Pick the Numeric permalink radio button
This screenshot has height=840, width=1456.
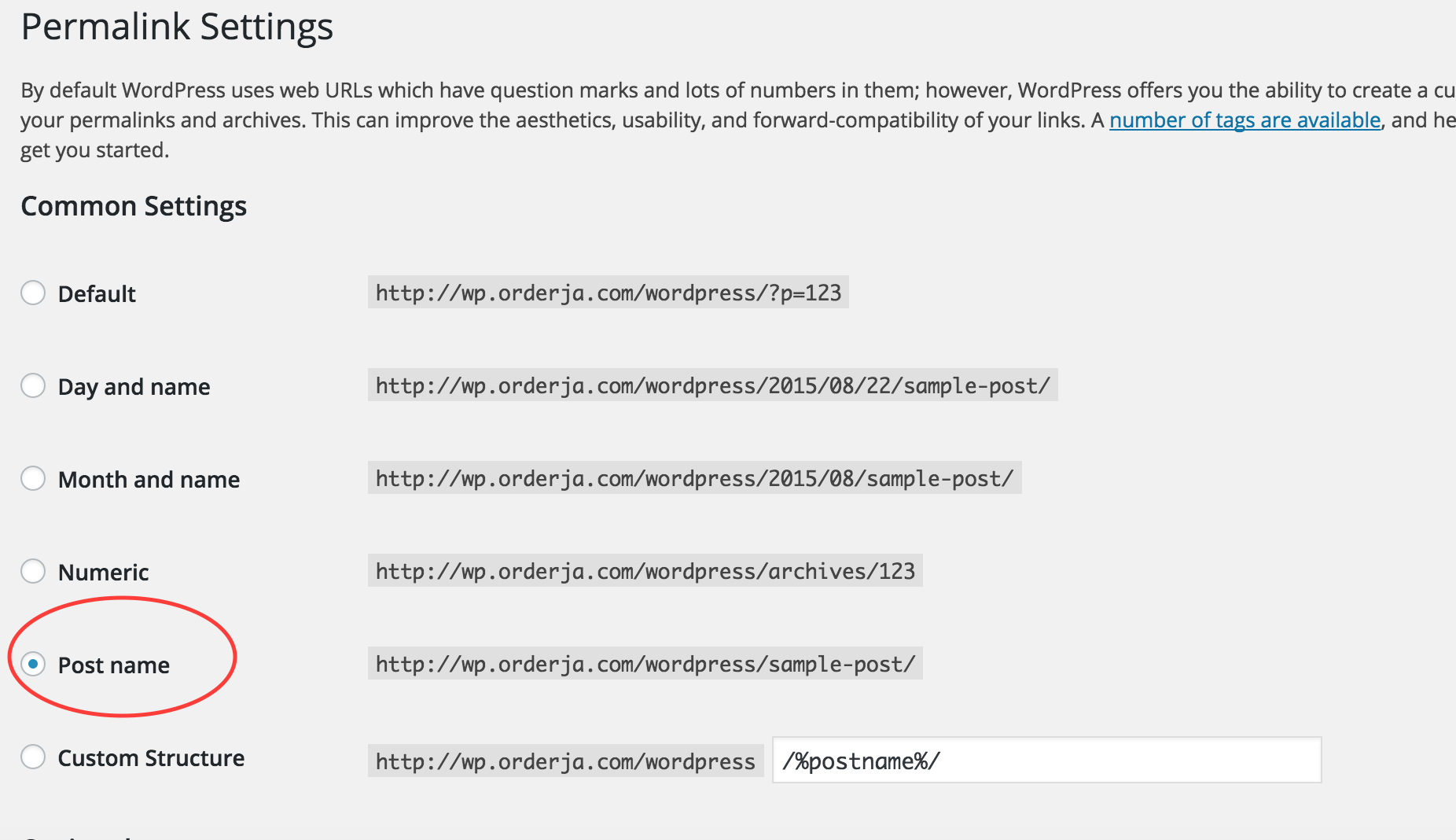[33, 572]
